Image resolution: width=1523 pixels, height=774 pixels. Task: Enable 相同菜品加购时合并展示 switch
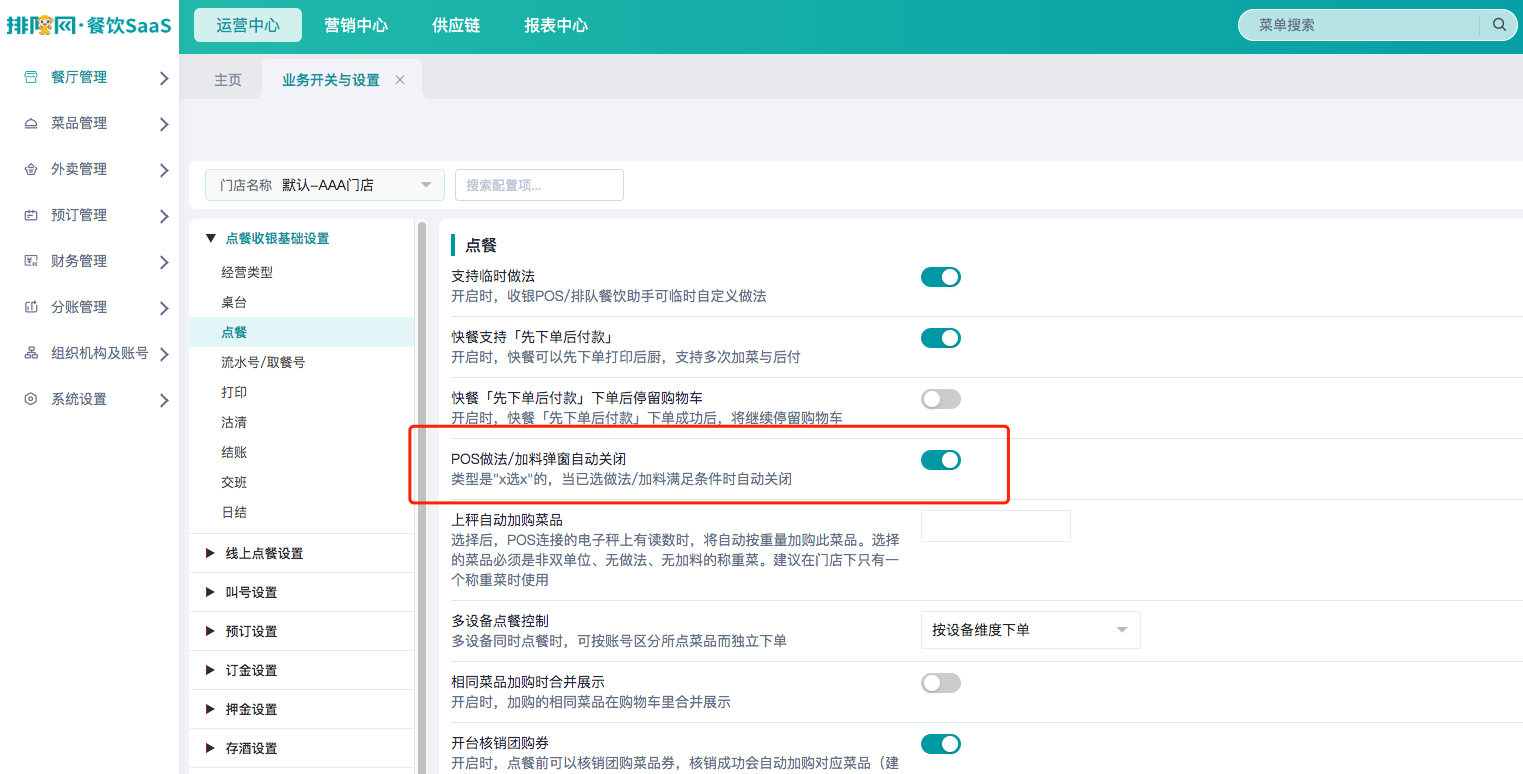pos(941,683)
